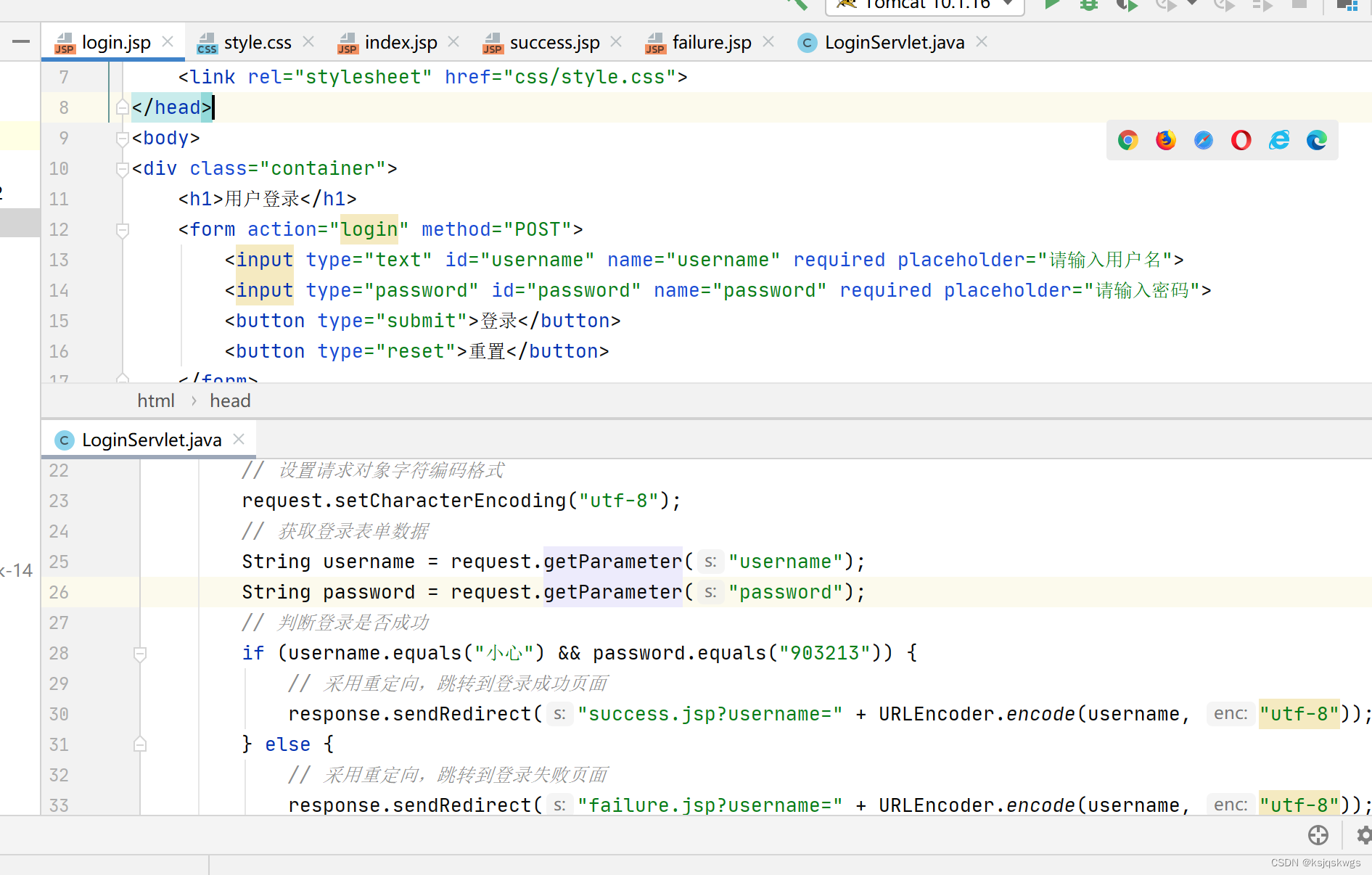Close the style.css tab
1372x875 pixels.
click(308, 41)
